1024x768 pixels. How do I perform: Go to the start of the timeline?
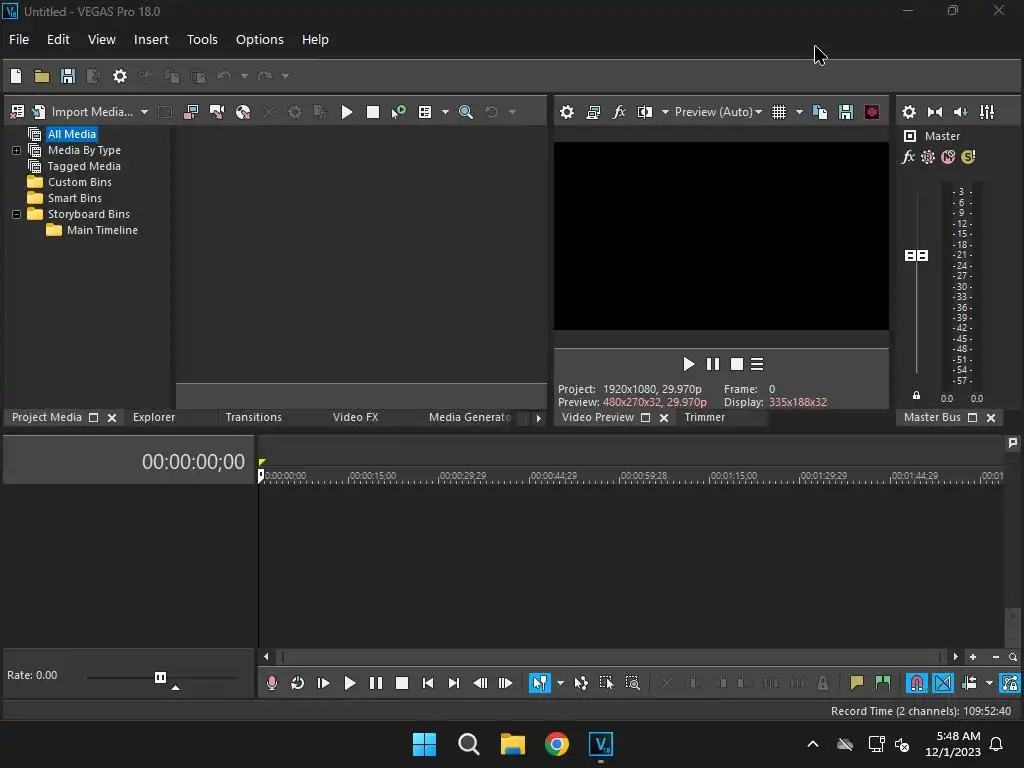click(x=428, y=683)
